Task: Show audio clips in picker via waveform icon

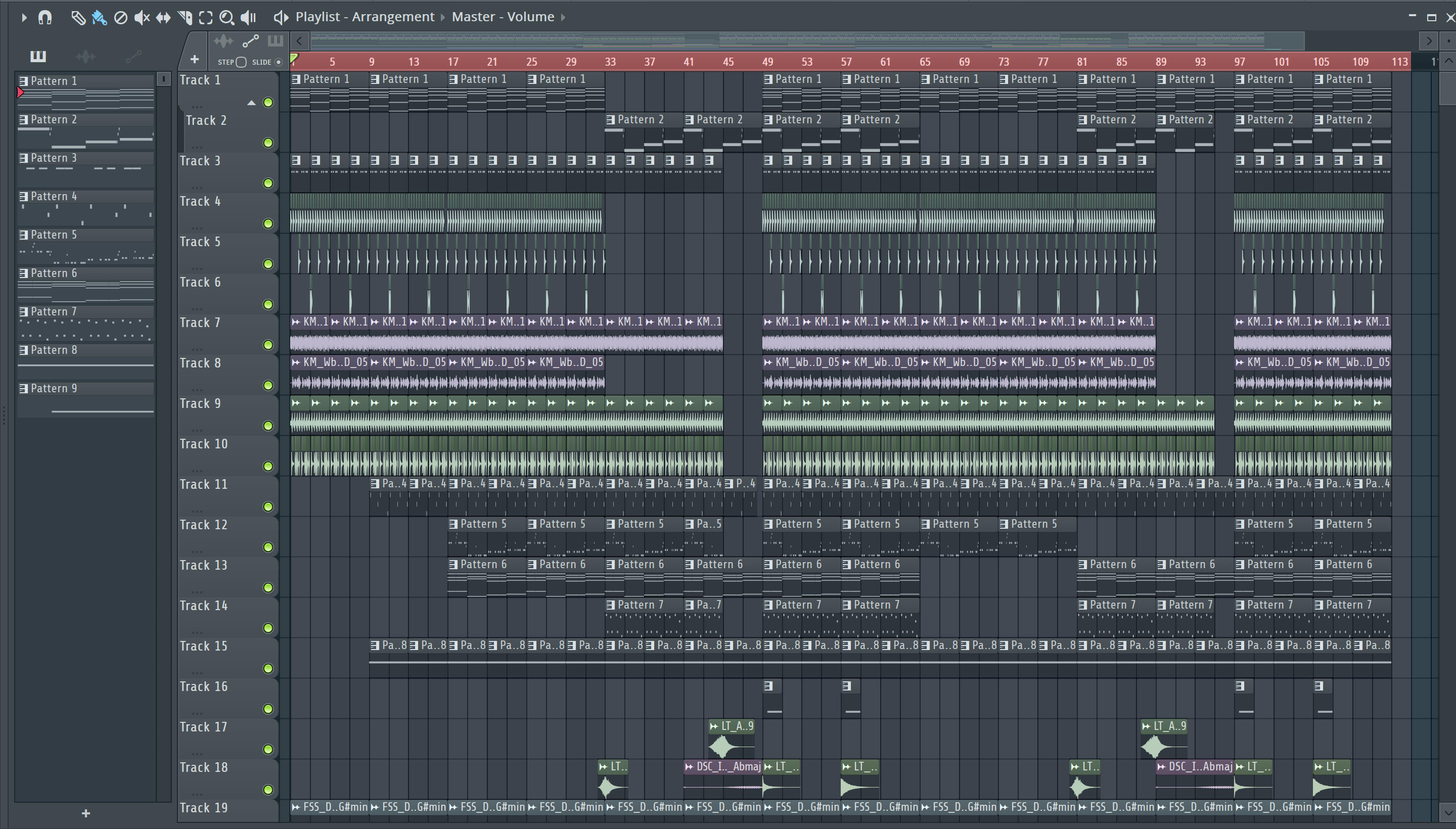Action: click(85, 56)
